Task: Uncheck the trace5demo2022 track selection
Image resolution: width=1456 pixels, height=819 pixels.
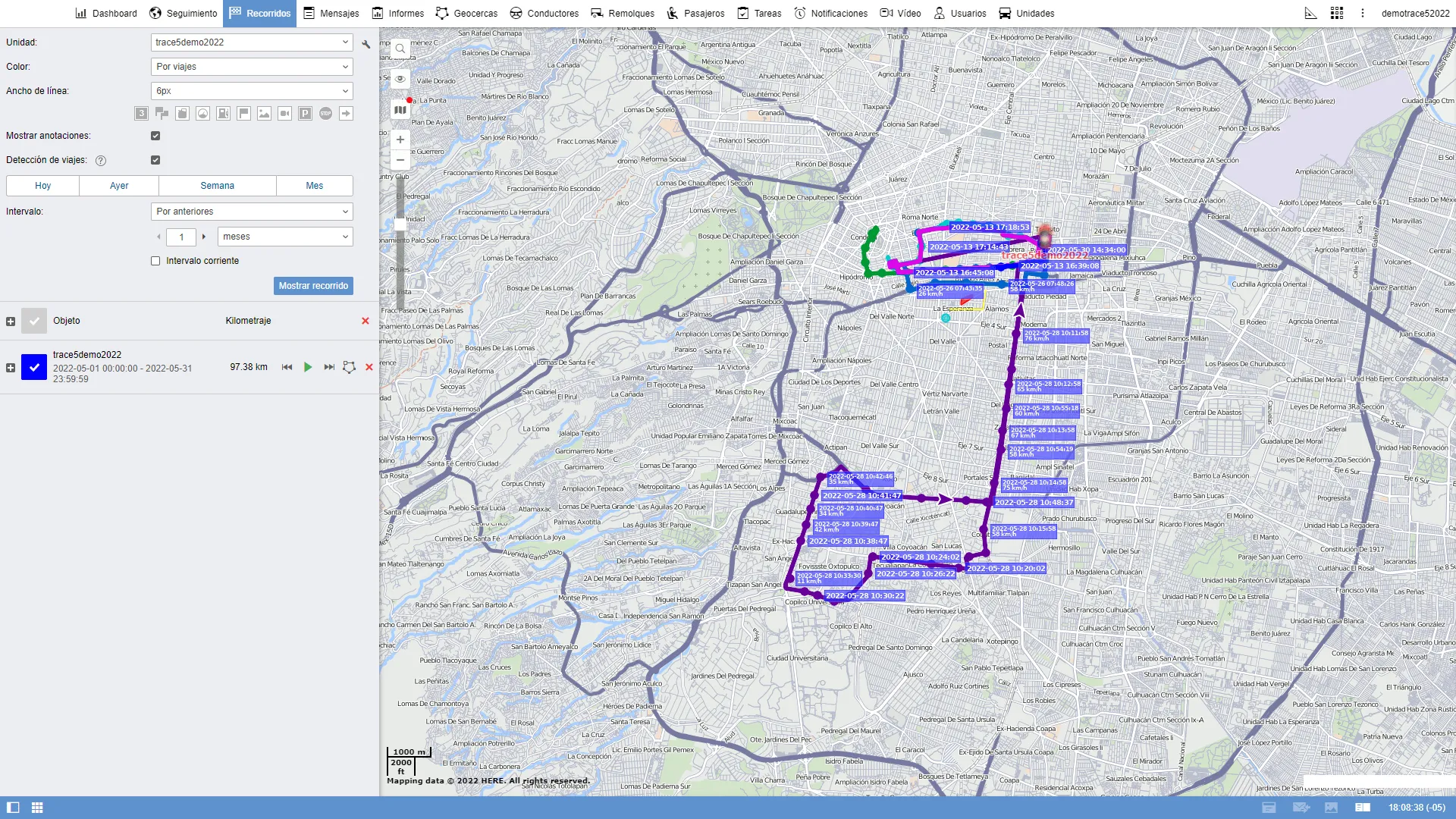Action: [34, 368]
